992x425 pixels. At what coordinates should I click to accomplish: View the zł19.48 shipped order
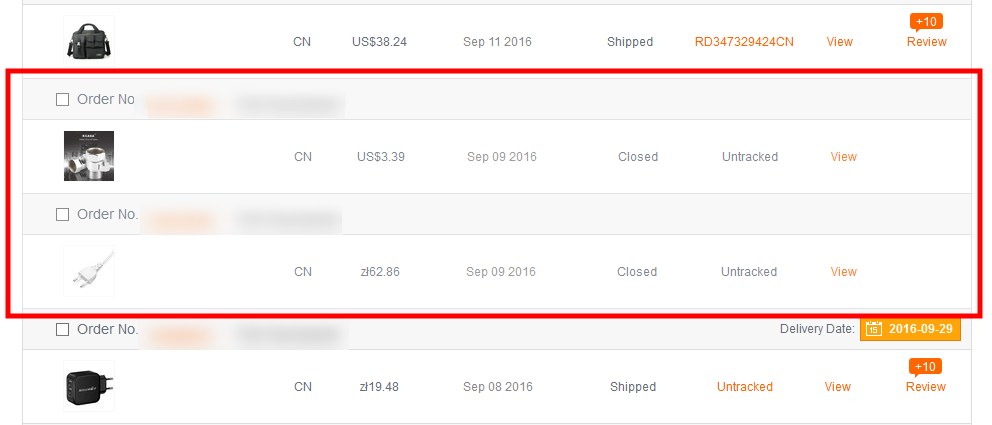pyautogui.click(x=837, y=387)
